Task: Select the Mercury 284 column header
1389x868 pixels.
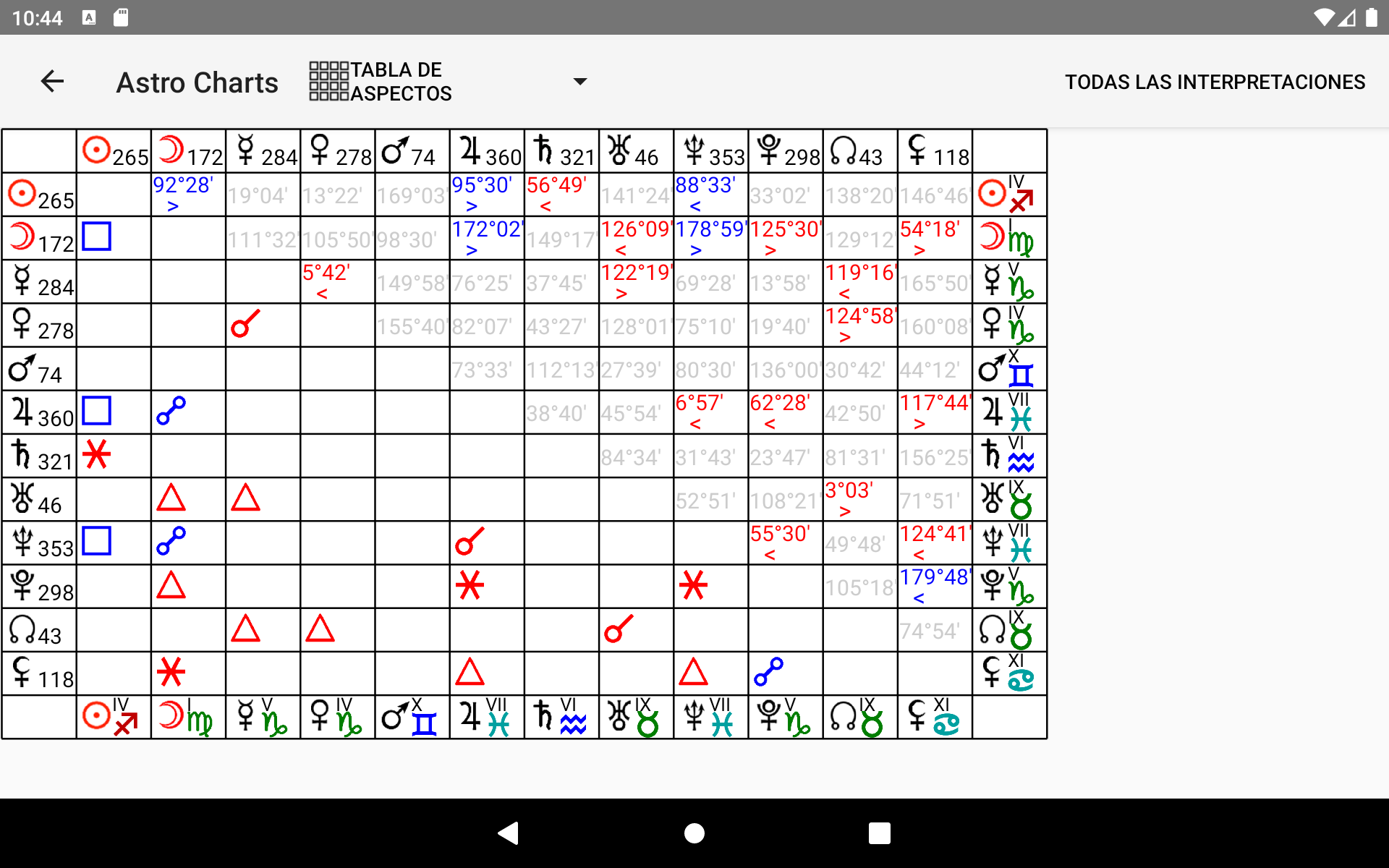Action: pos(264,151)
